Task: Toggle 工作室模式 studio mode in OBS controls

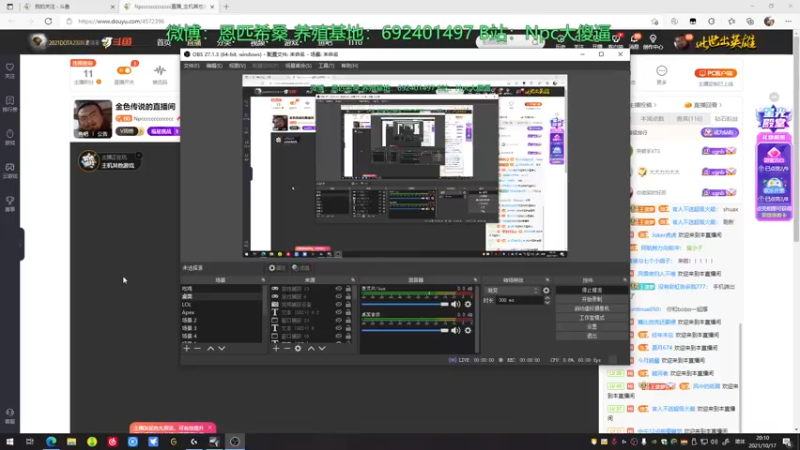Action: tap(592, 317)
